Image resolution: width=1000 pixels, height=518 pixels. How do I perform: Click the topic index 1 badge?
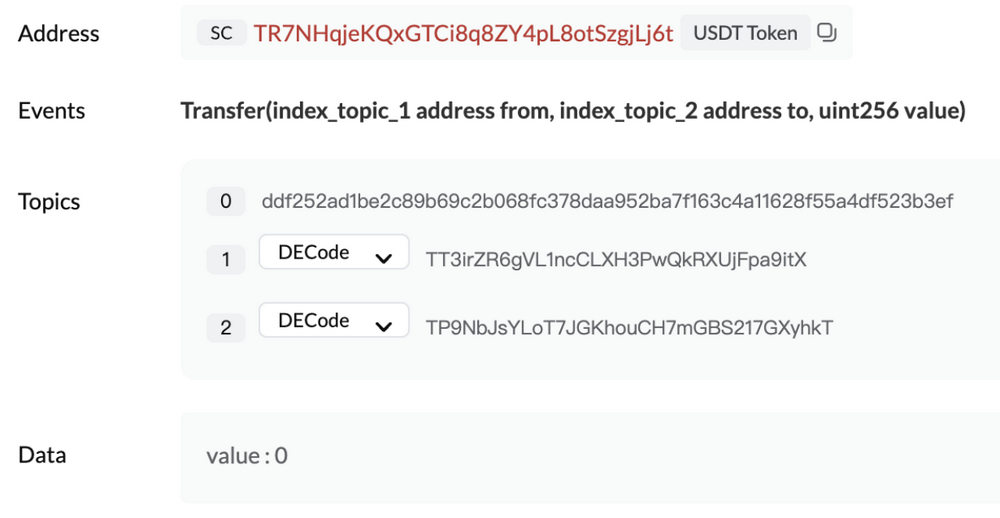tap(226, 260)
